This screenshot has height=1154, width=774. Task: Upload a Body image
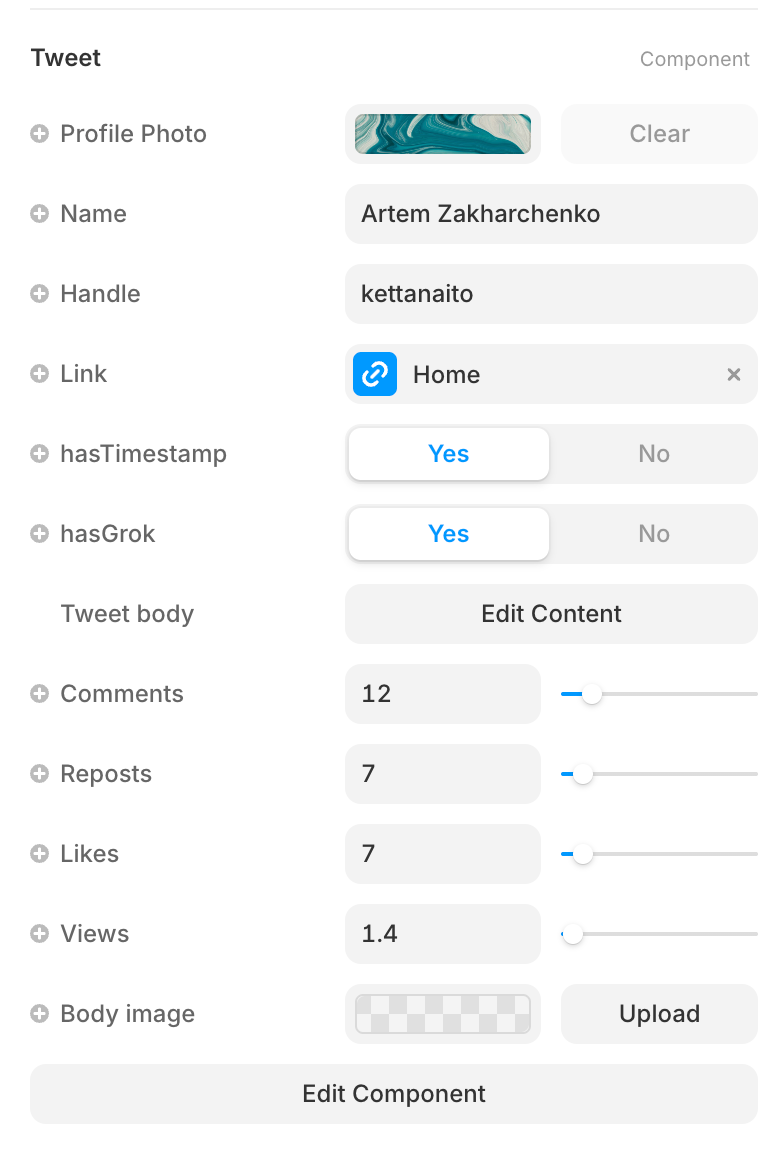pos(659,1013)
